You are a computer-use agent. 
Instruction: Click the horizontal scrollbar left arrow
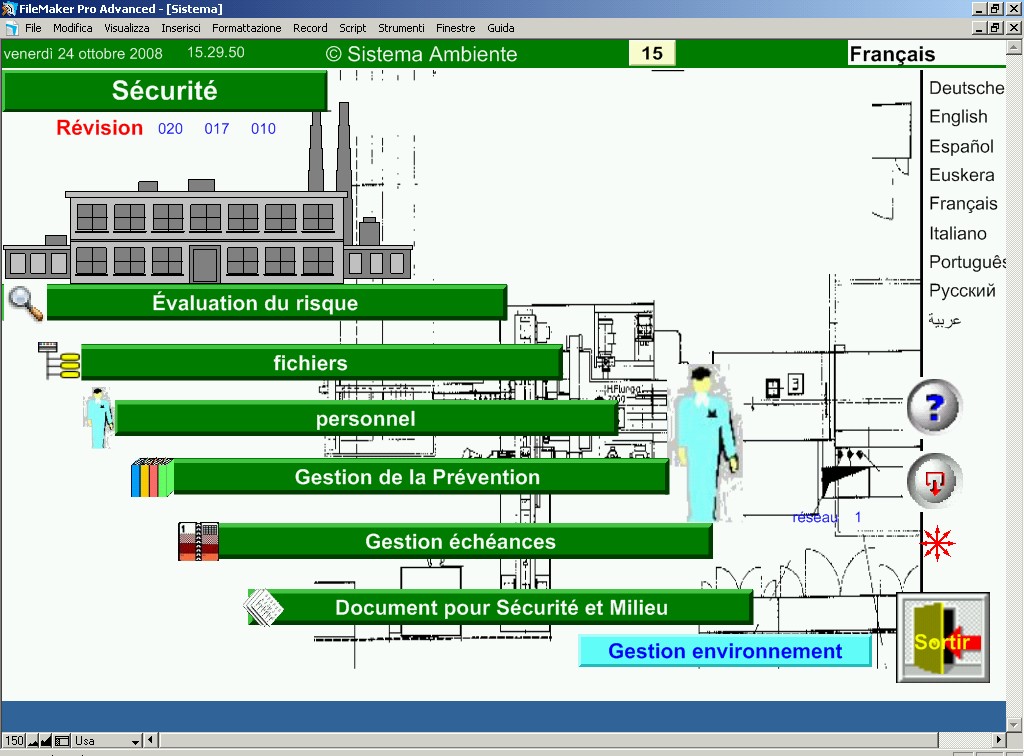[152, 740]
